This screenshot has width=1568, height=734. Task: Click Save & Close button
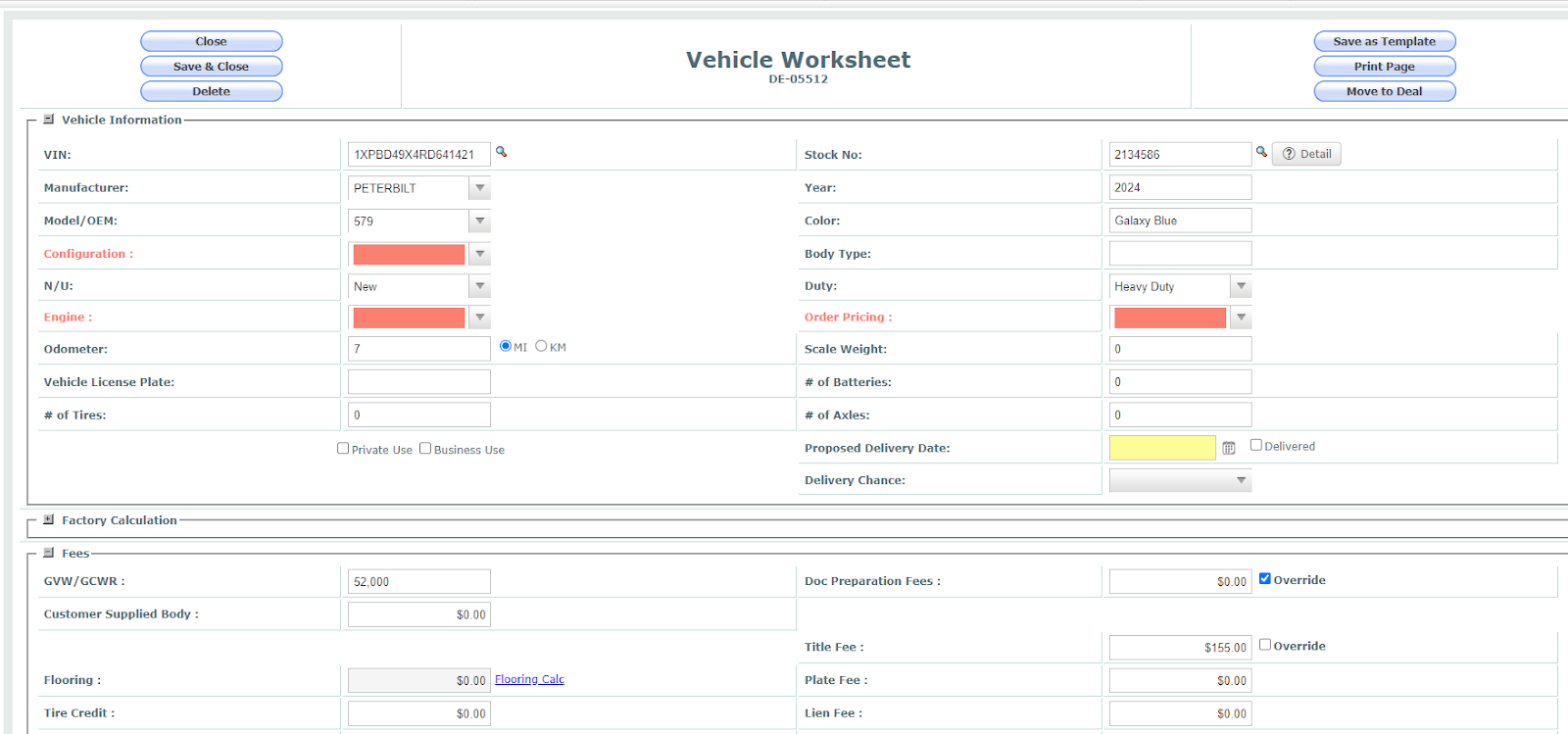coord(212,67)
